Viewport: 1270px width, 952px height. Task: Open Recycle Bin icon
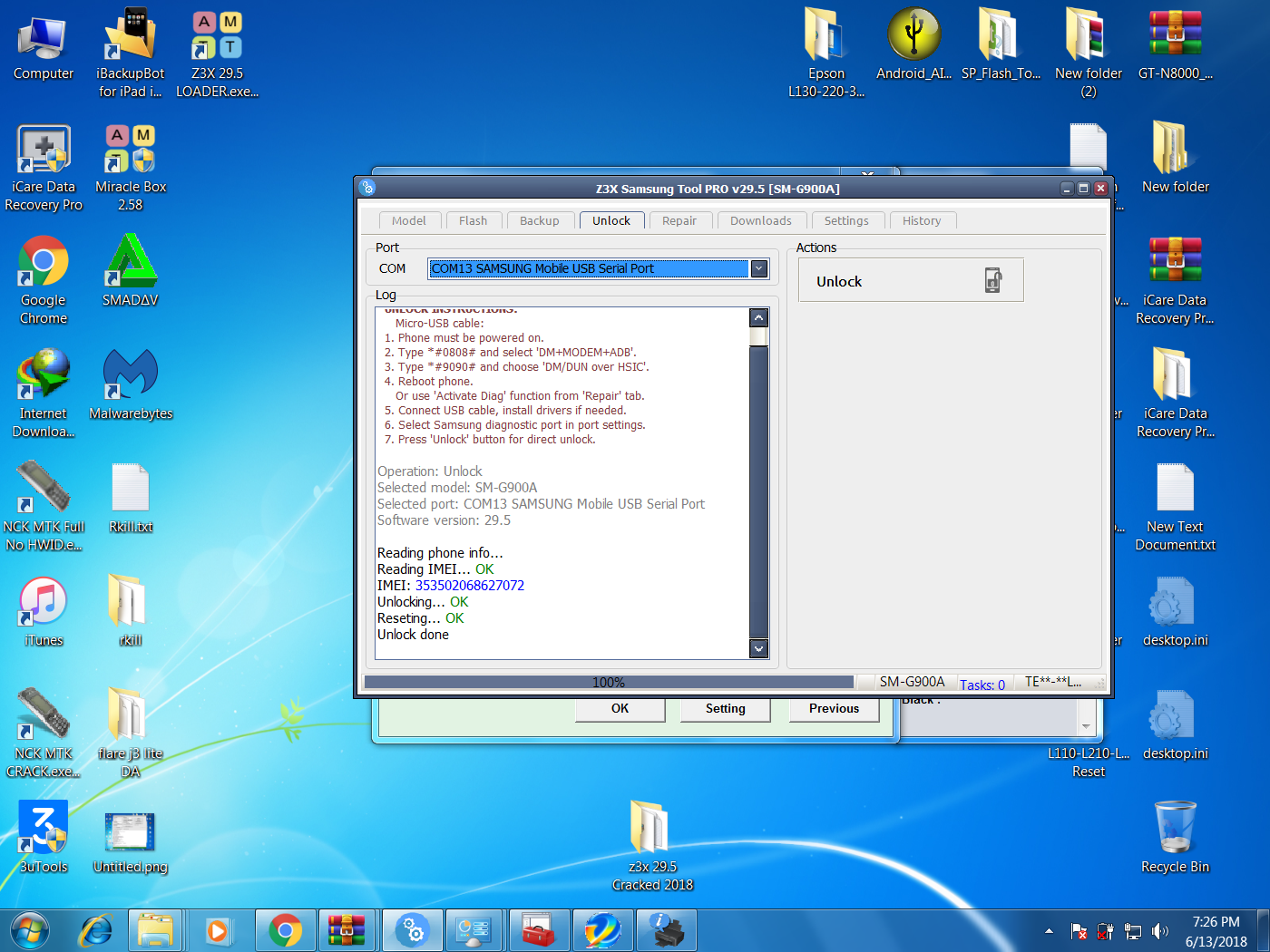(1176, 839)
